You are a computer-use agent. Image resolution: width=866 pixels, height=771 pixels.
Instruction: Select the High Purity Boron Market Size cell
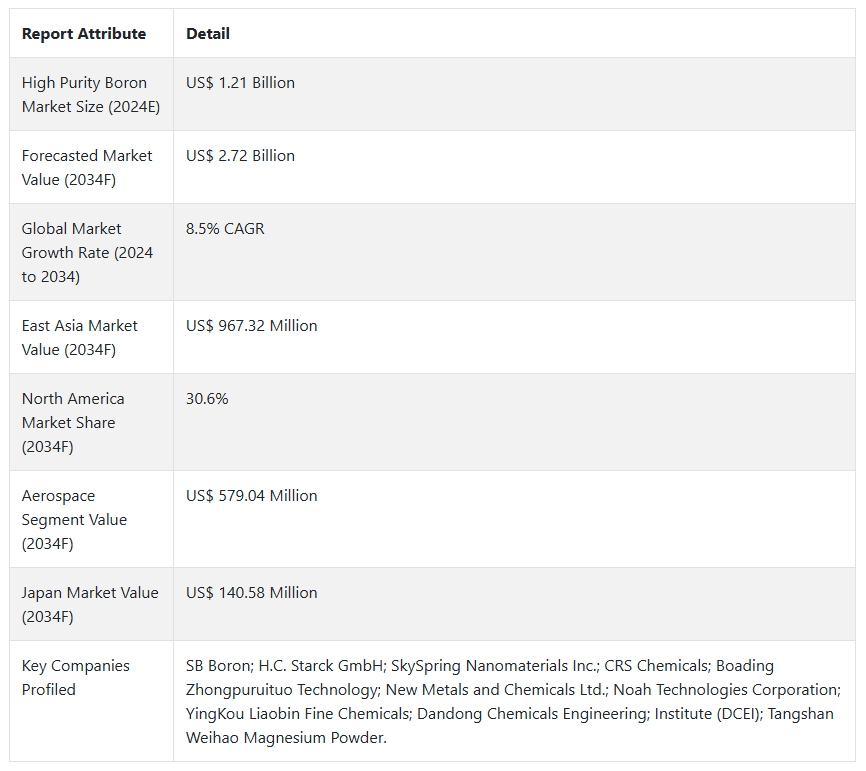coord(91,95)
